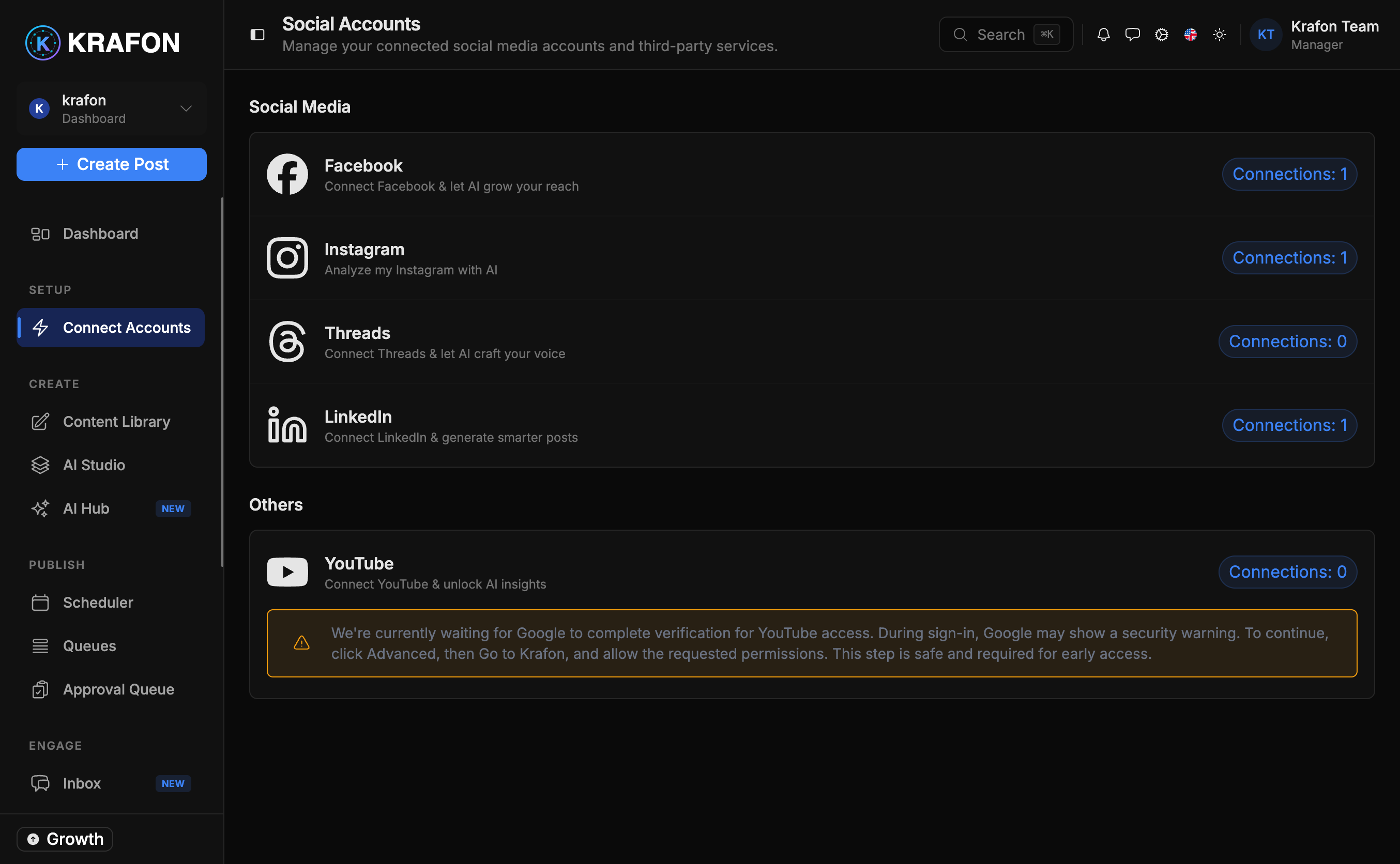Click Threads Connections: 0 badge

pyautogui.click(x=1288, y=342)
